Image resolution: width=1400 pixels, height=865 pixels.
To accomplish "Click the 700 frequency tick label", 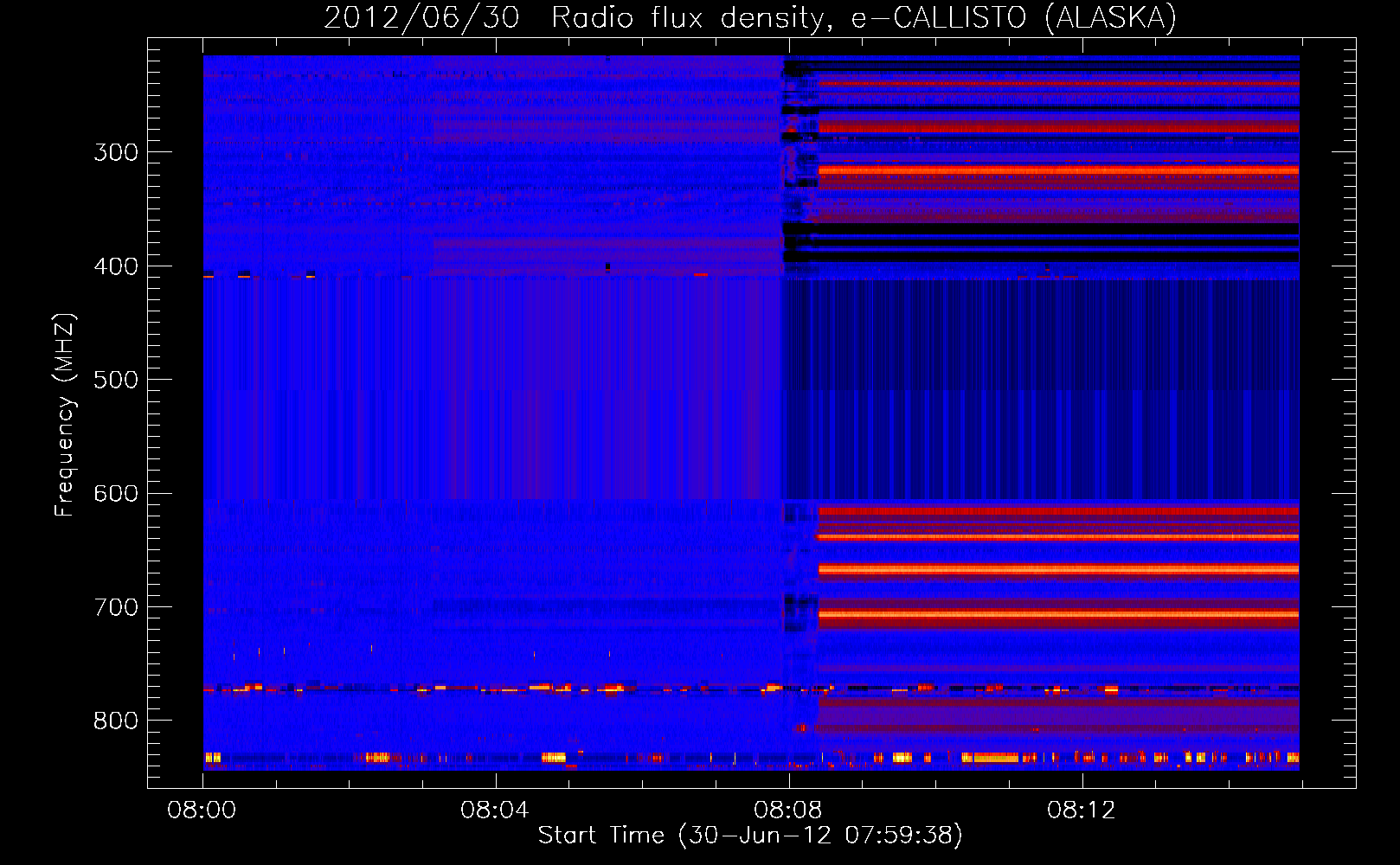I will click(x=116, y=607).
